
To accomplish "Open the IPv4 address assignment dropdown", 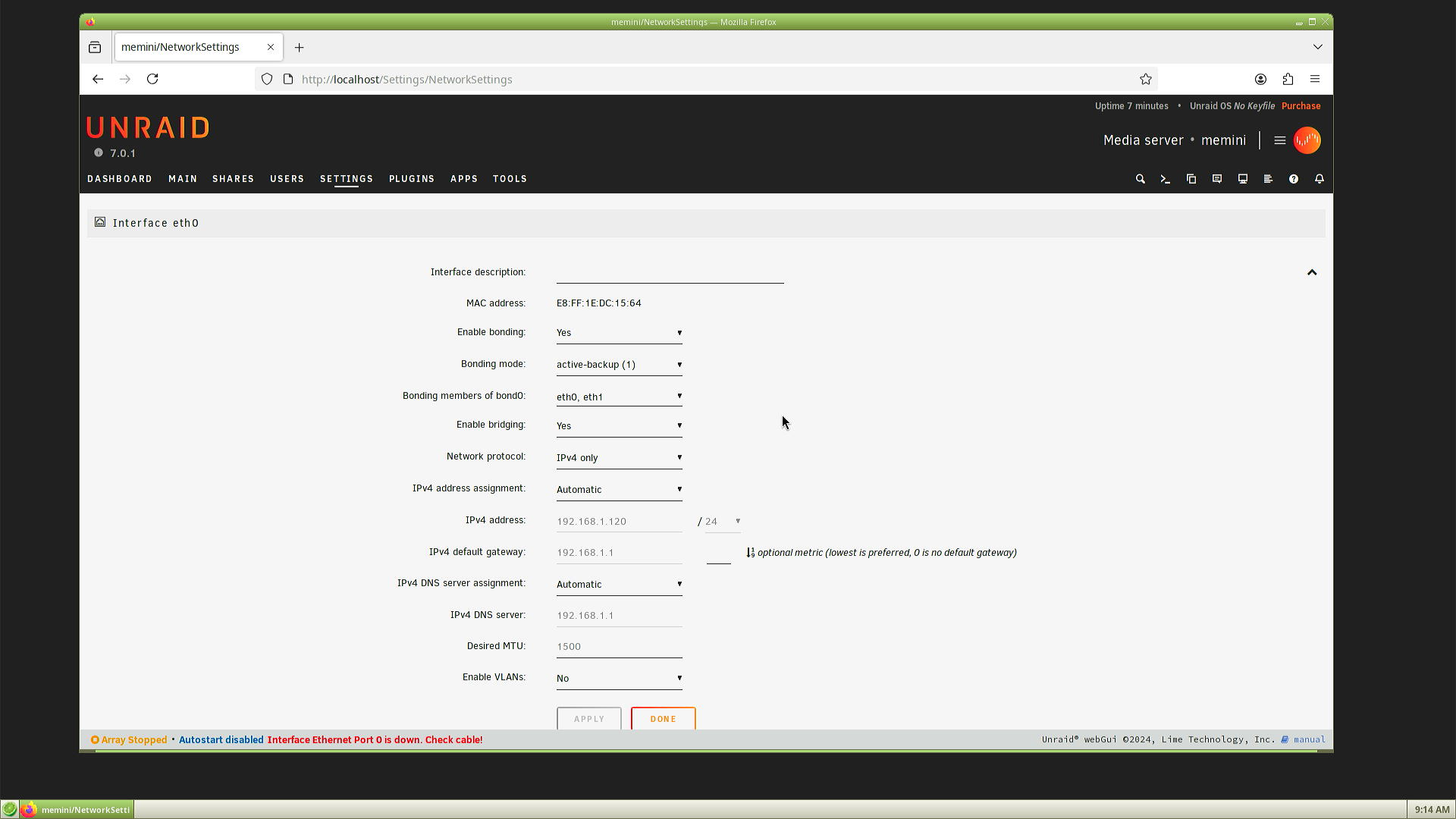I will pyautogui.click(x=620, y=490).
